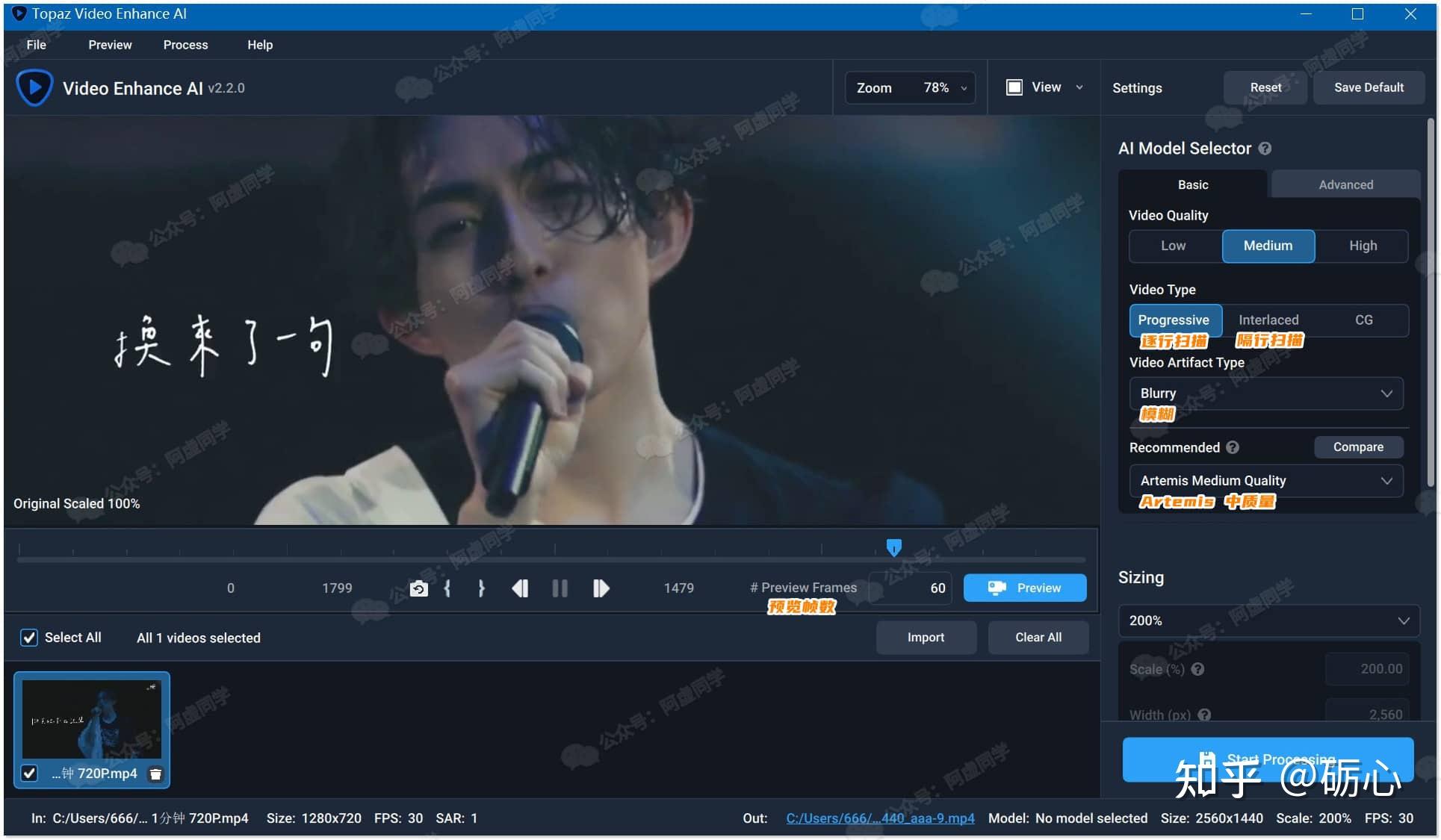The height and width of the screenshot is (840, 1441).
Task: Open the Artemis Medium Quality model dropdown
Action: pos(1266,481)
